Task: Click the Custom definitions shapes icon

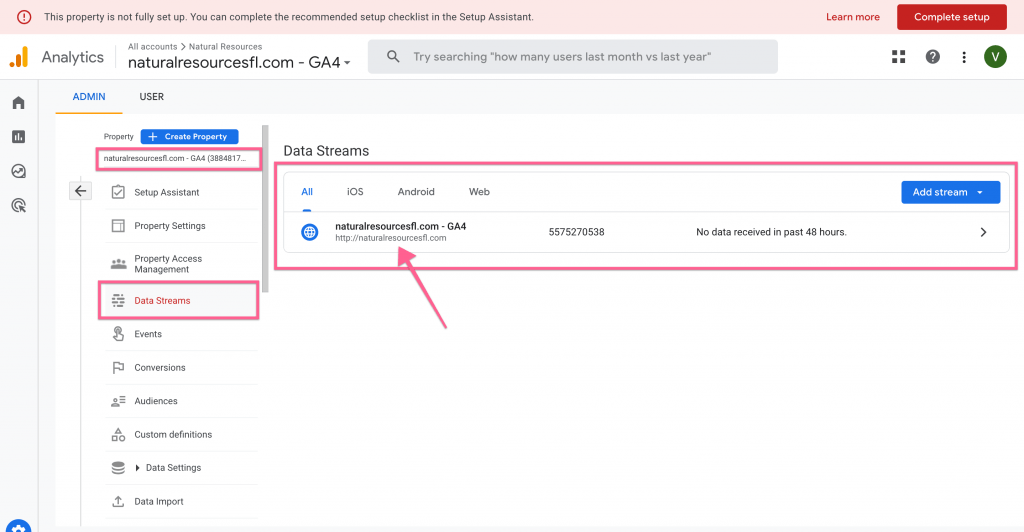Action: (x=118, y=434)
